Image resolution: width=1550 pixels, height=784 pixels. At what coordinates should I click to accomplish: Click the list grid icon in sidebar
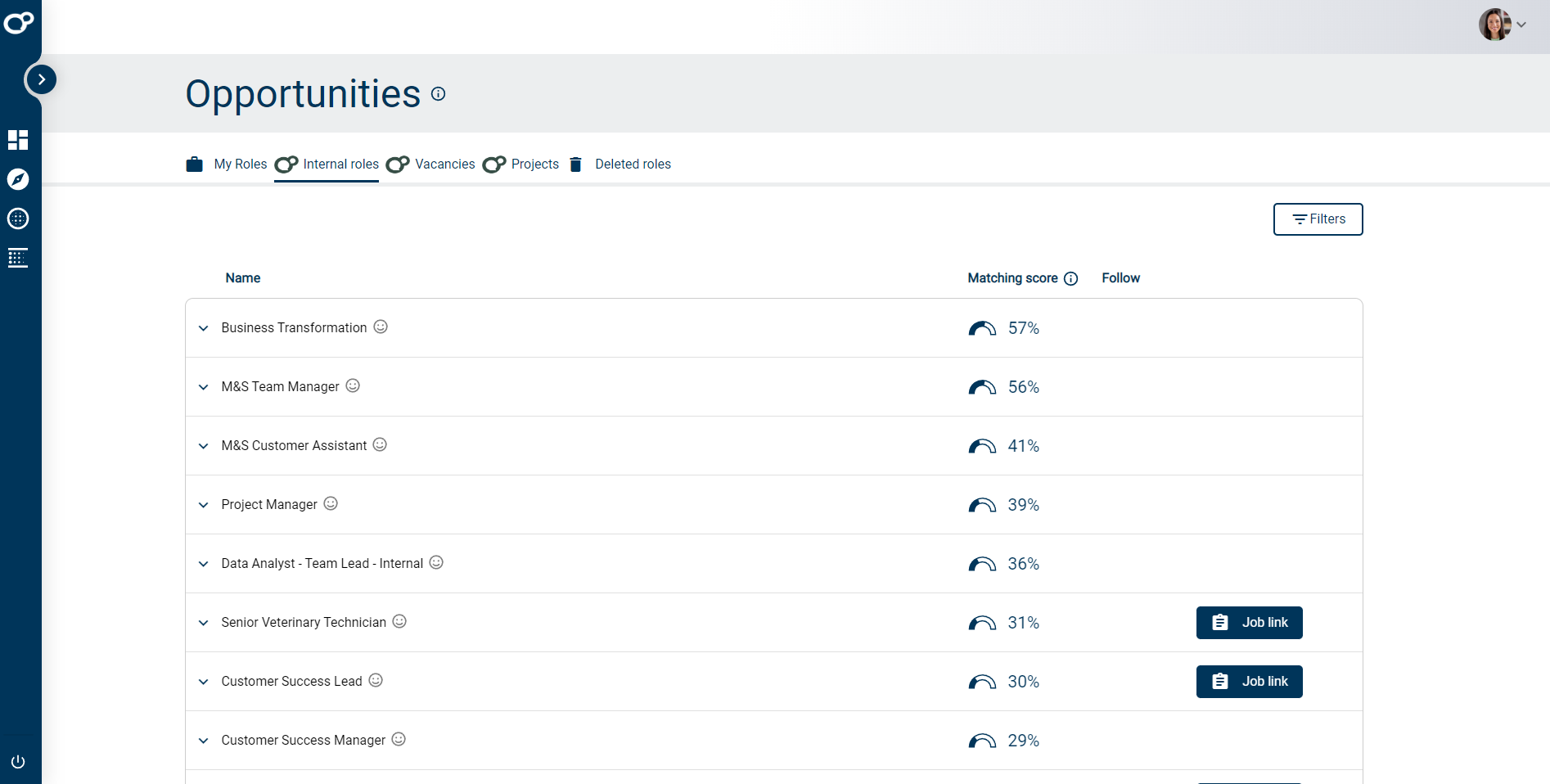[18, 258]
